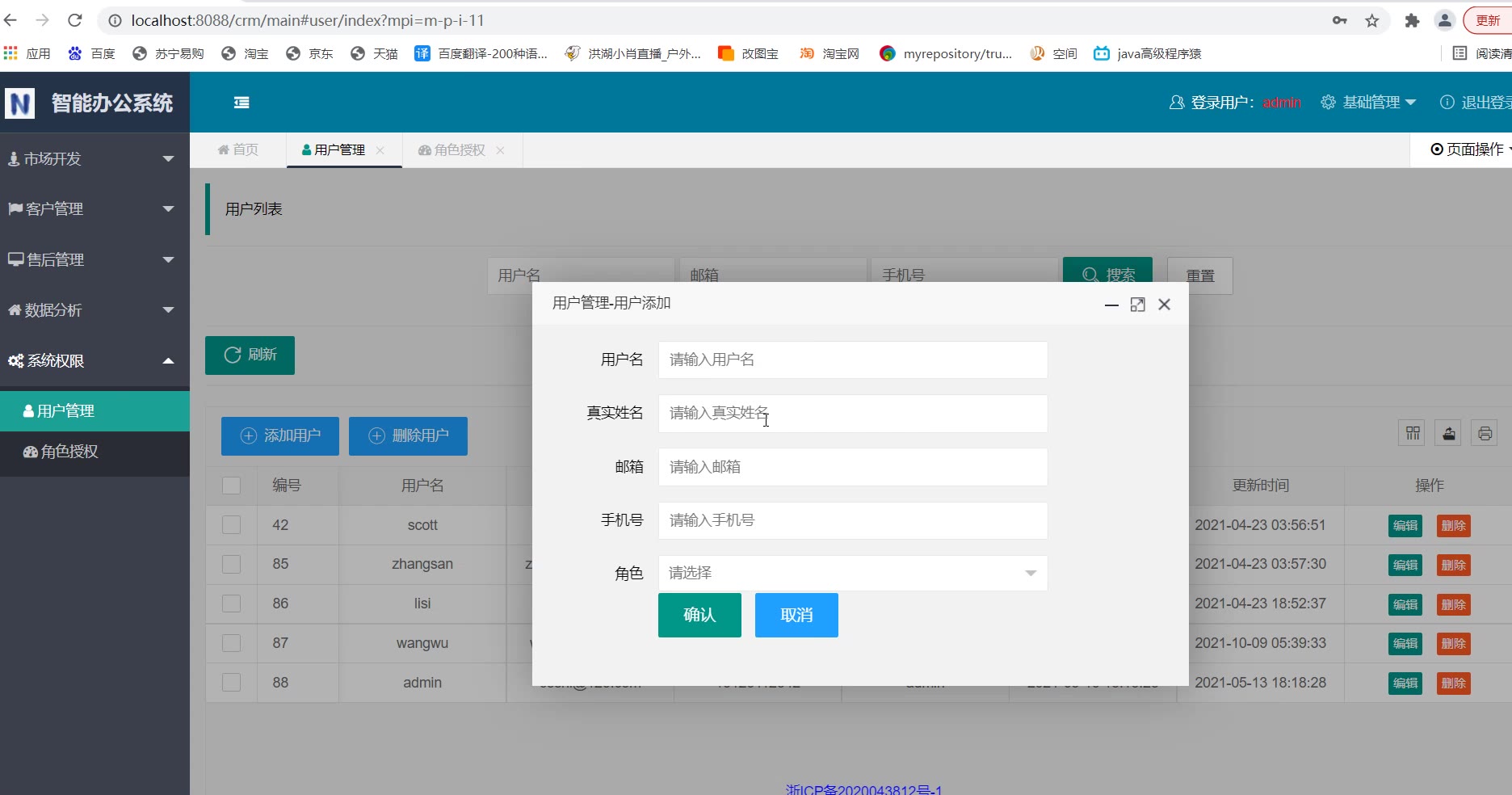Open the 角色 role dropdown
The height and width of the screenshot is (795, 1512).
(852, 573)
